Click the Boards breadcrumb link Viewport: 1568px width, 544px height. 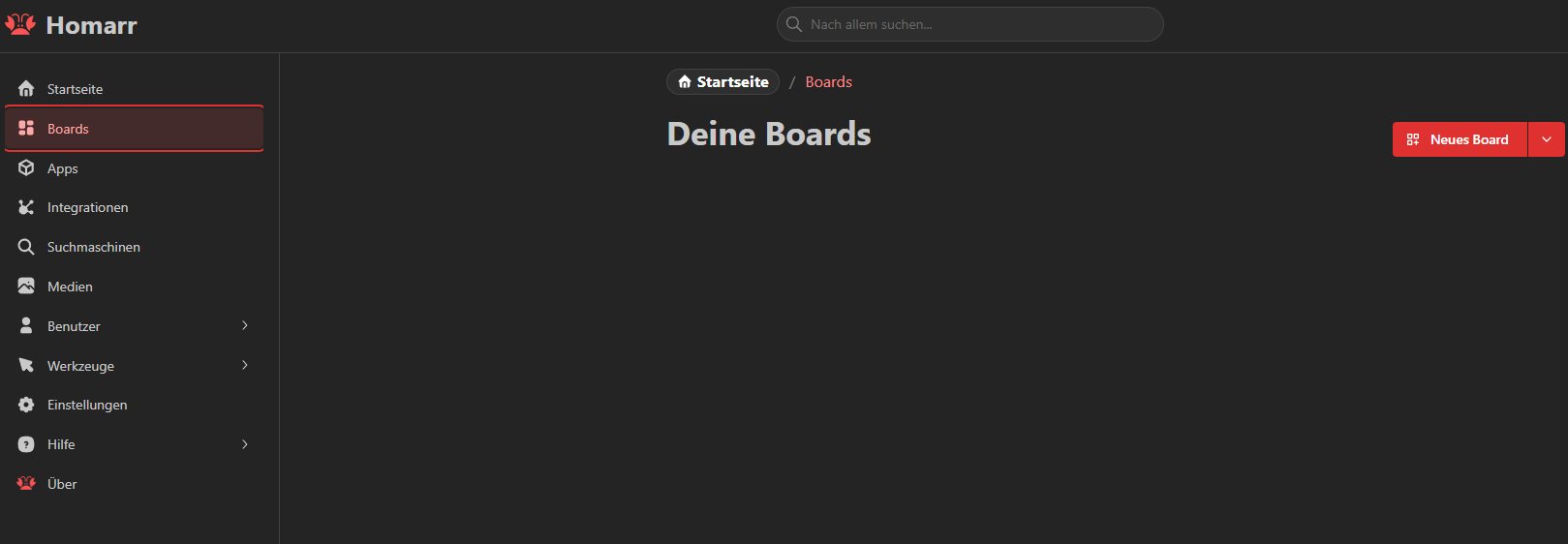[x=828, y=82]
